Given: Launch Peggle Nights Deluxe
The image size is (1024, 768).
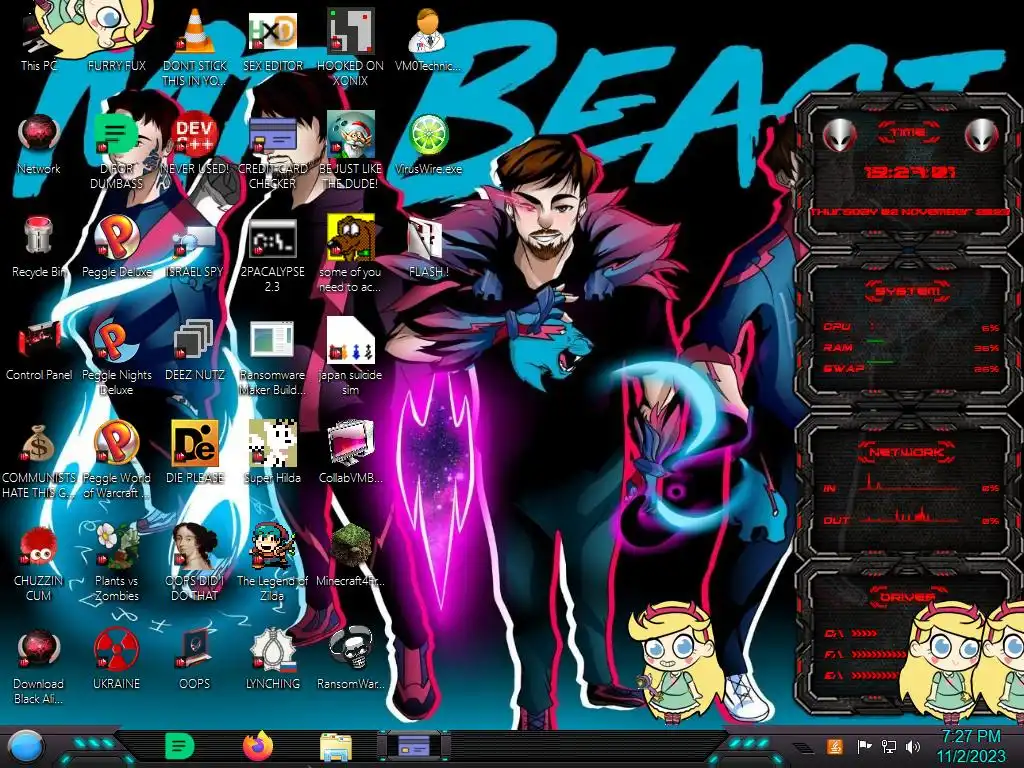Looking at the screenshot, I should pos(116,341).
